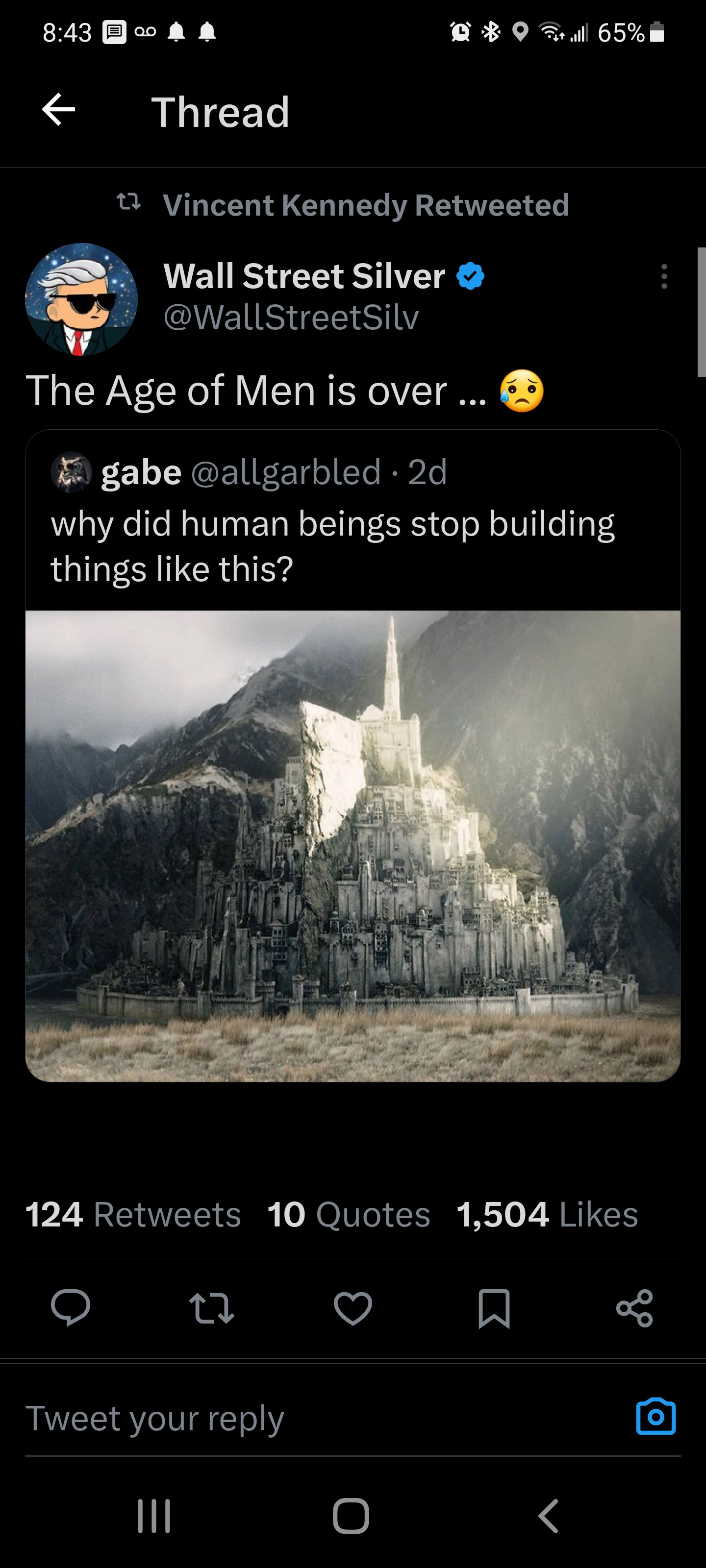This screenshot has height=1568, width=706.
Task: Tap the back arrow beside Thread
Action: pos(58,110)
